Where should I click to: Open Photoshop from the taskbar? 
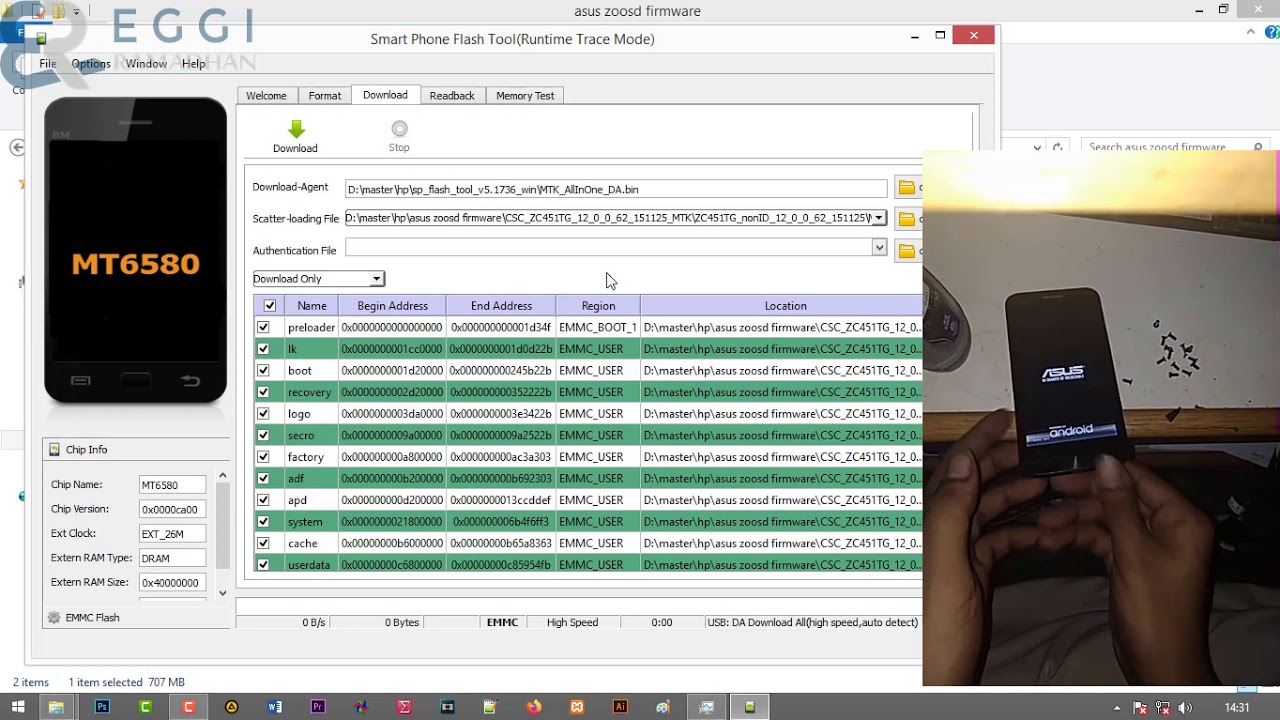pos(102,707)
